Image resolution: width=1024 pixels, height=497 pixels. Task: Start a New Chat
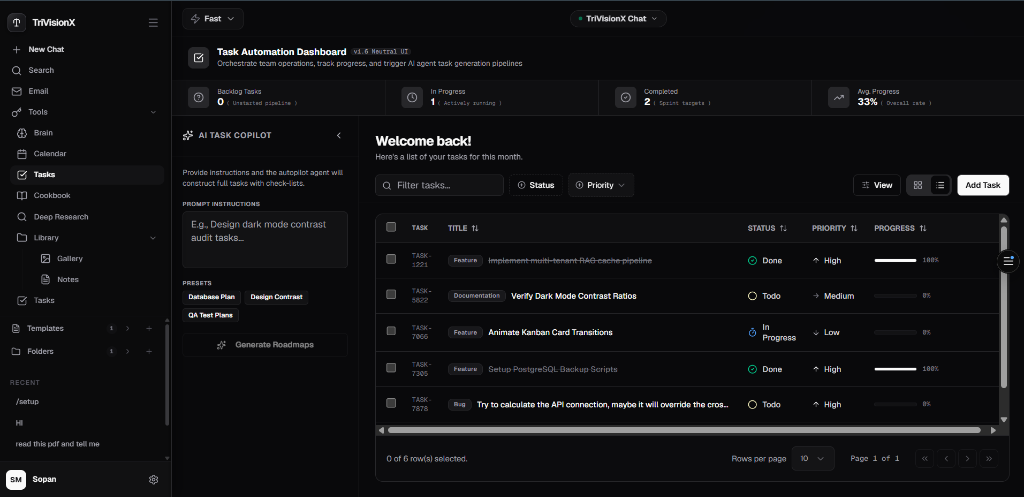46,50
